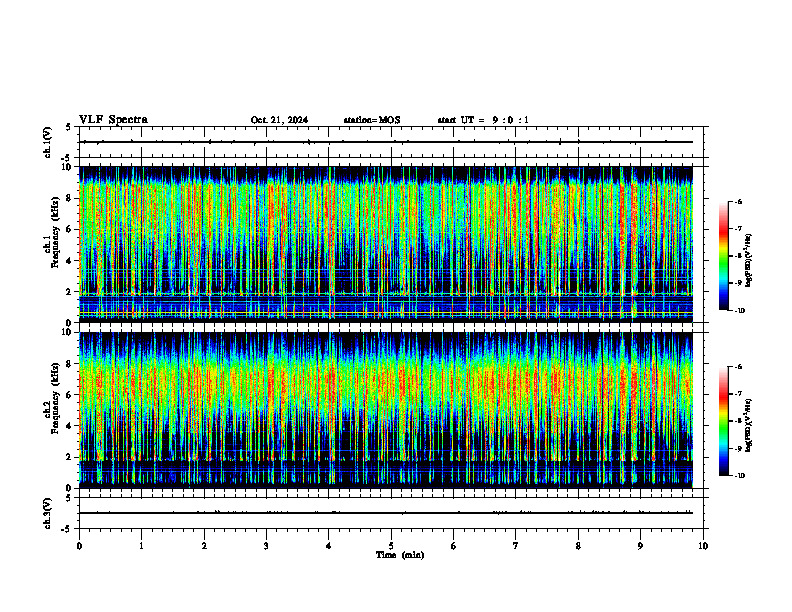
Task: Click the "Time (min)" x-axis label
Action: click(400, 555)
